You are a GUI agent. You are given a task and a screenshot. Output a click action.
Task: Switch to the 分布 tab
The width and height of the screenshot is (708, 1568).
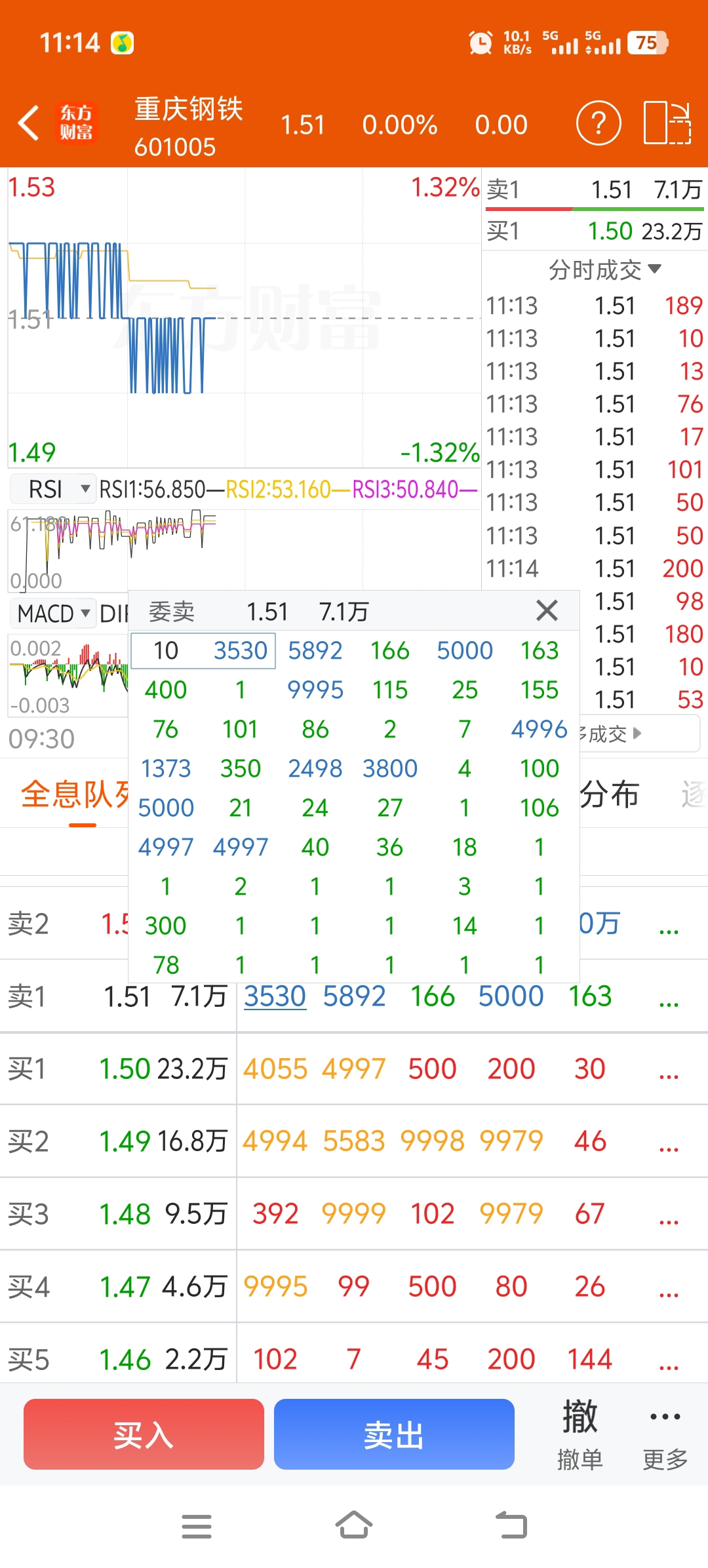(x=610, y=794)
